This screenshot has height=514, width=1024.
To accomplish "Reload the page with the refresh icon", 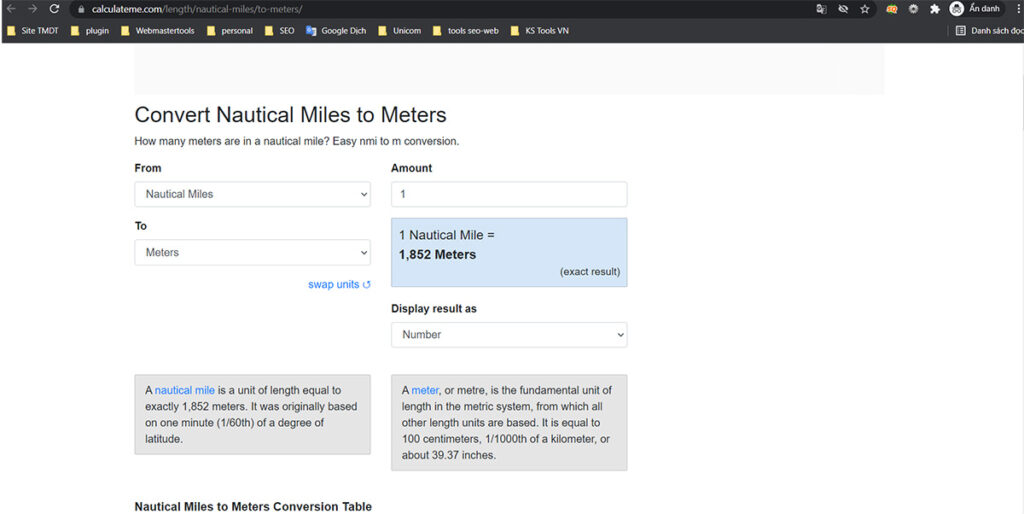I will pos(54,9).
